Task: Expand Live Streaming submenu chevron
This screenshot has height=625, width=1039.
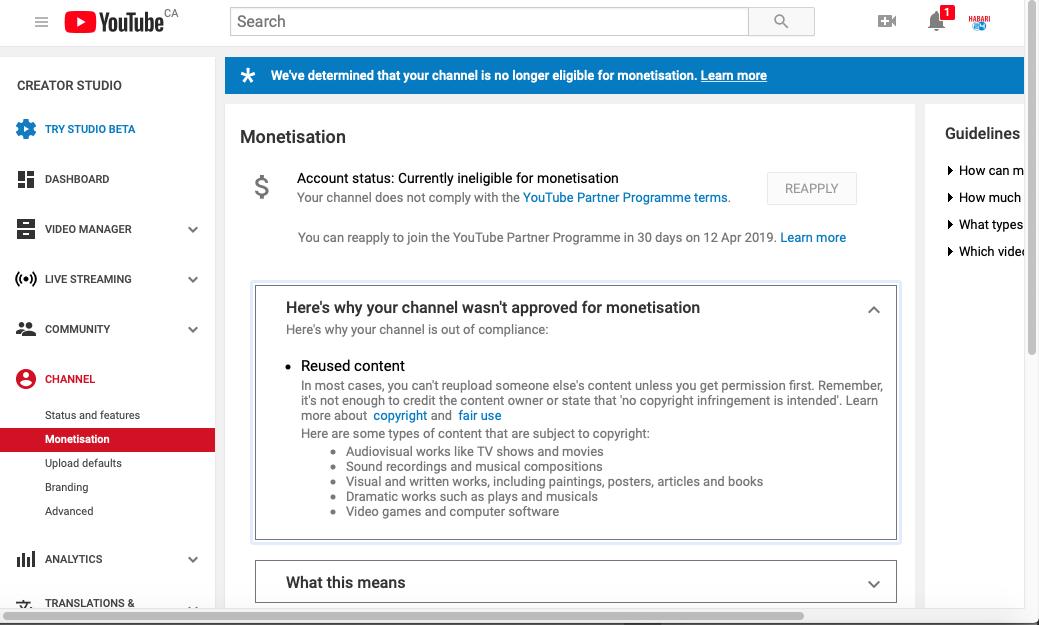Action: (193, 279)
